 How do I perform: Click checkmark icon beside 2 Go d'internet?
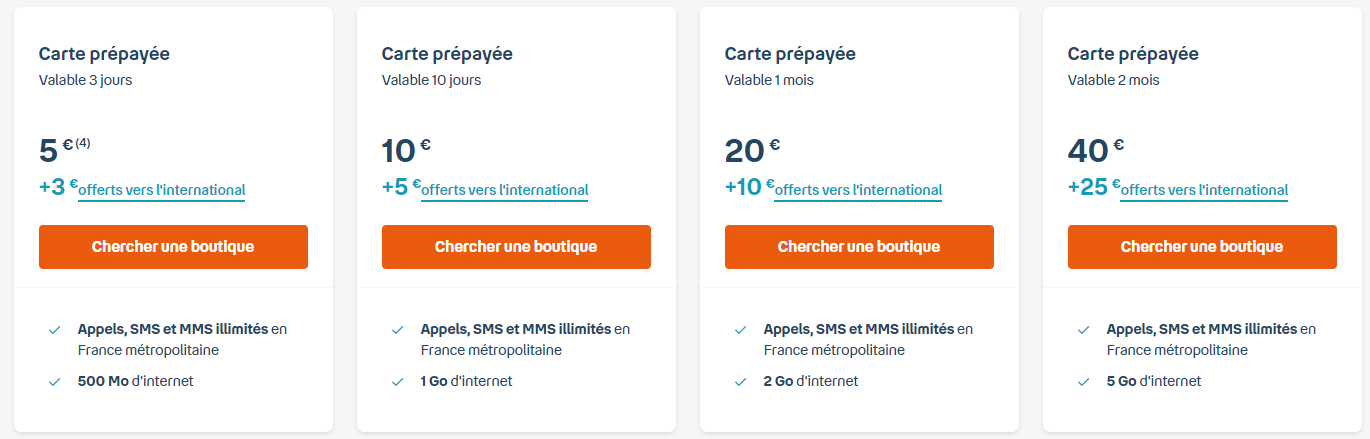click(740, 382)
